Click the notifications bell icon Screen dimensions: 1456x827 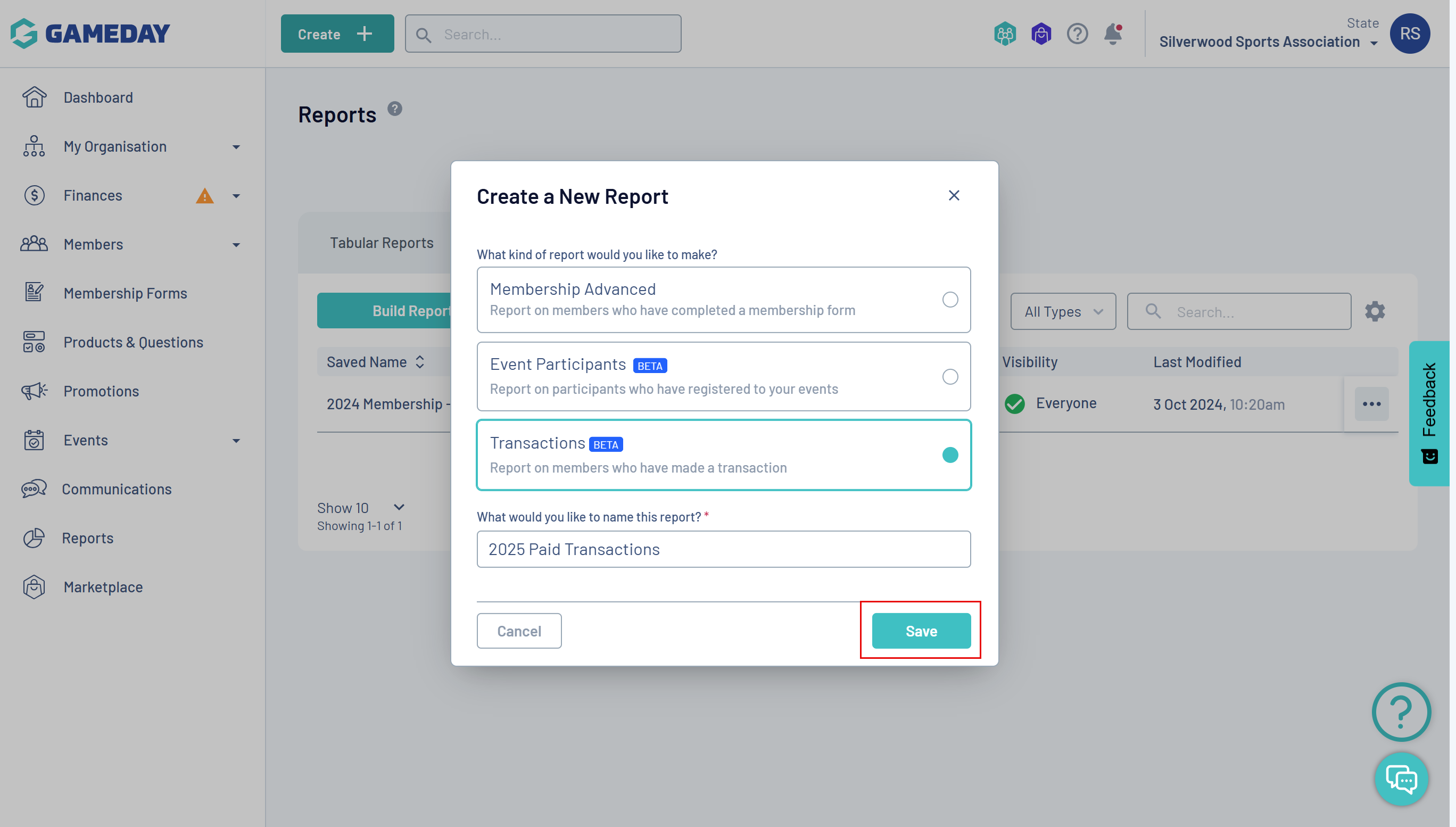[1112, 34]
